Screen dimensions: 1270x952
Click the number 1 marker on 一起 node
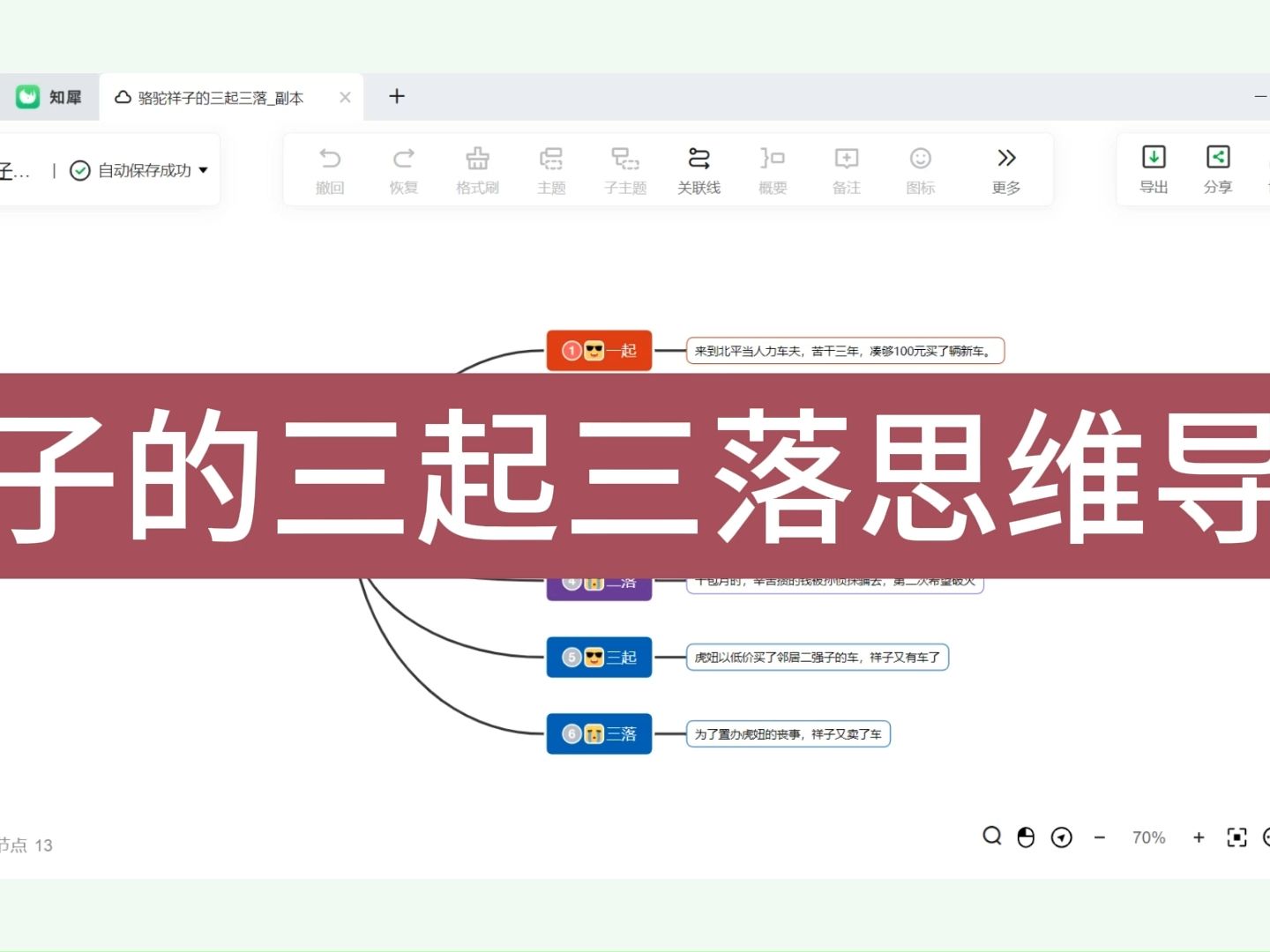571,351
